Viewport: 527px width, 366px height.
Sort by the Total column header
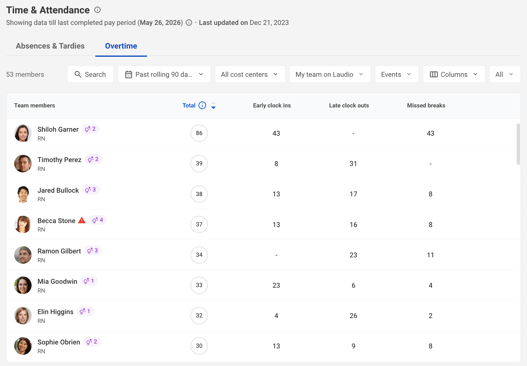coord(189,106)
